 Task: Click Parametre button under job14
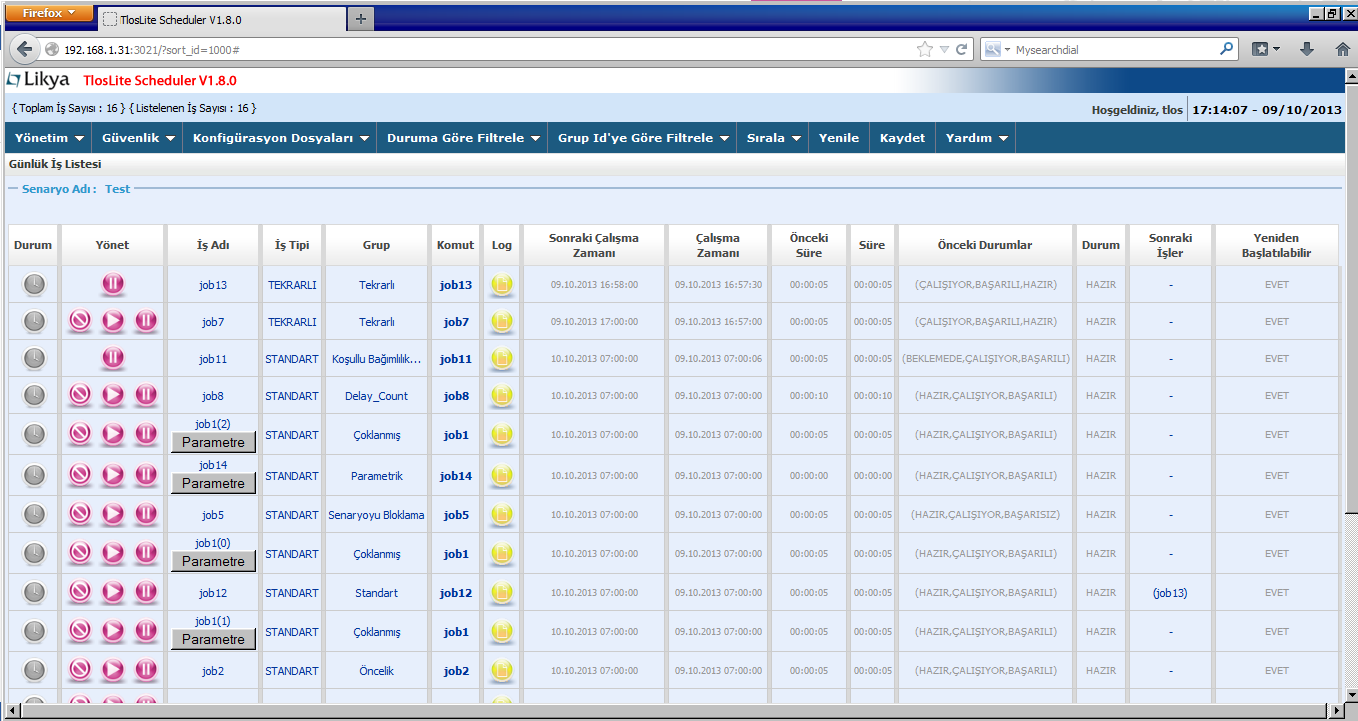click(213, 483)
